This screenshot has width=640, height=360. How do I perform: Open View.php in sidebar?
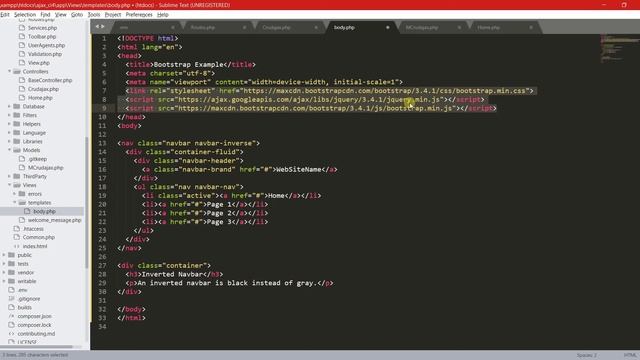point(38,63)
